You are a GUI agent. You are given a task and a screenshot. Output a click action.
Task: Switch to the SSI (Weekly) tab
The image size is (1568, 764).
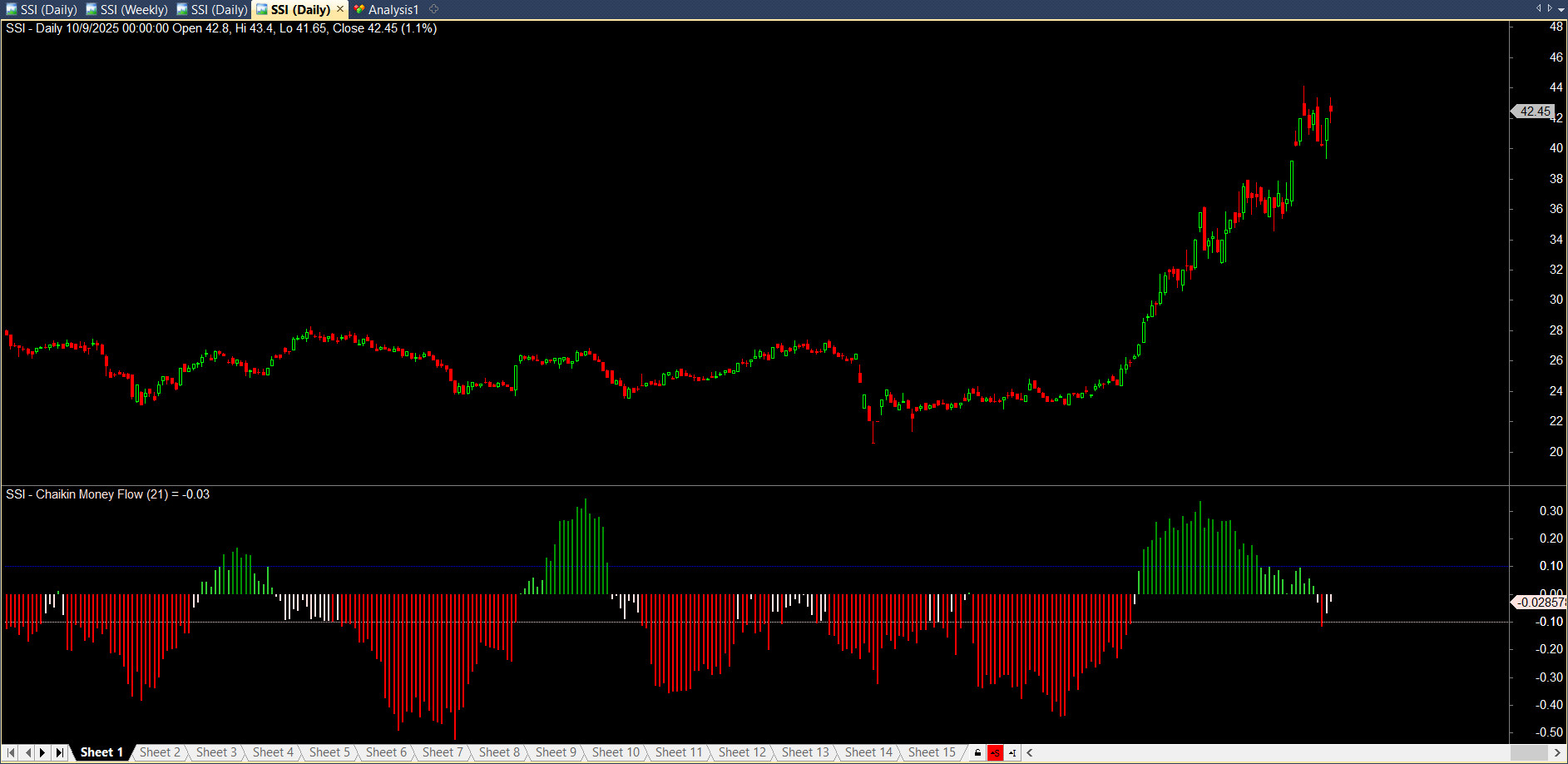133,9
